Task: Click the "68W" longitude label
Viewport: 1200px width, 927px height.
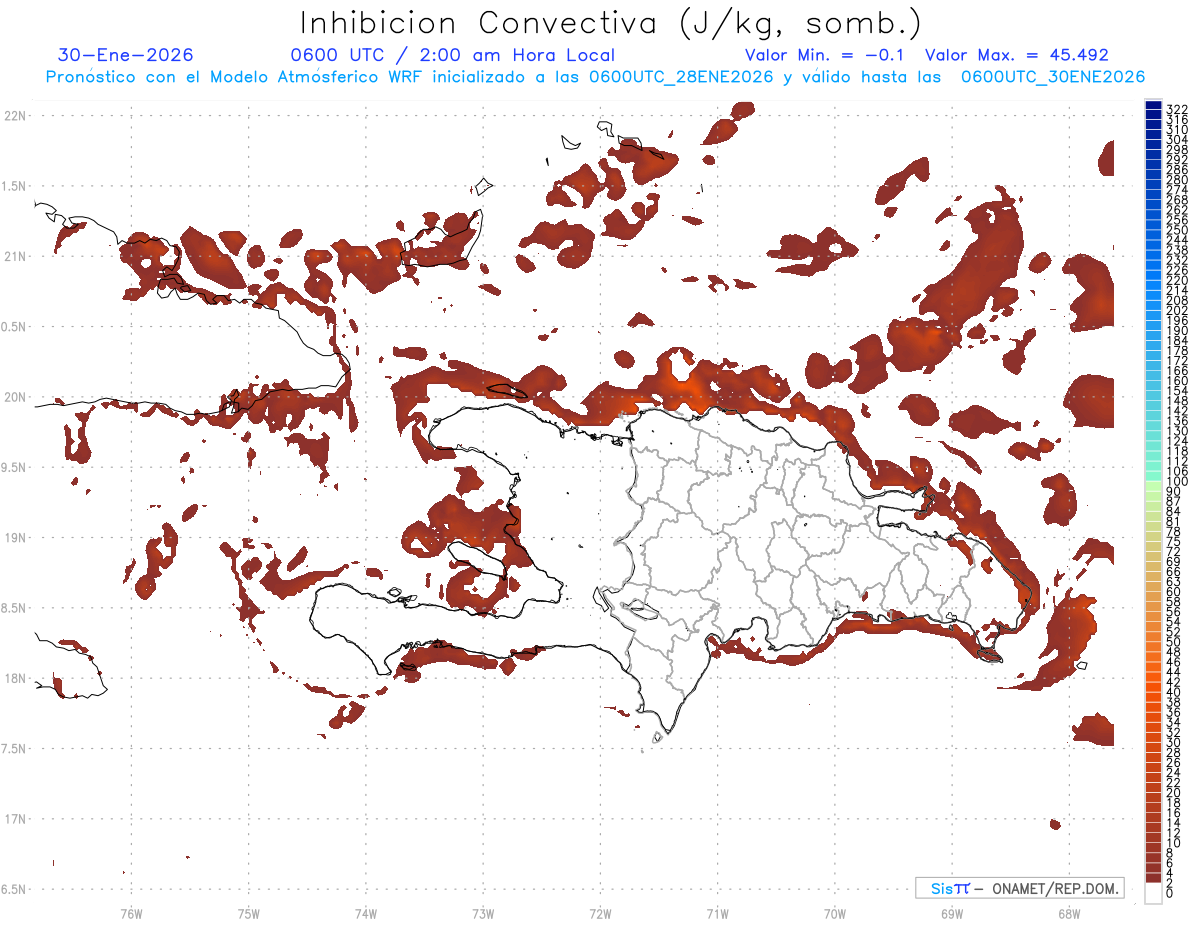Action: point(1068,913)
